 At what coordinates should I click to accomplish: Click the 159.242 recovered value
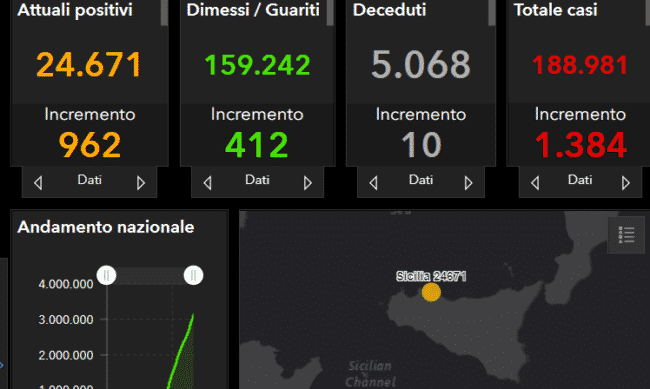[257, 65]
